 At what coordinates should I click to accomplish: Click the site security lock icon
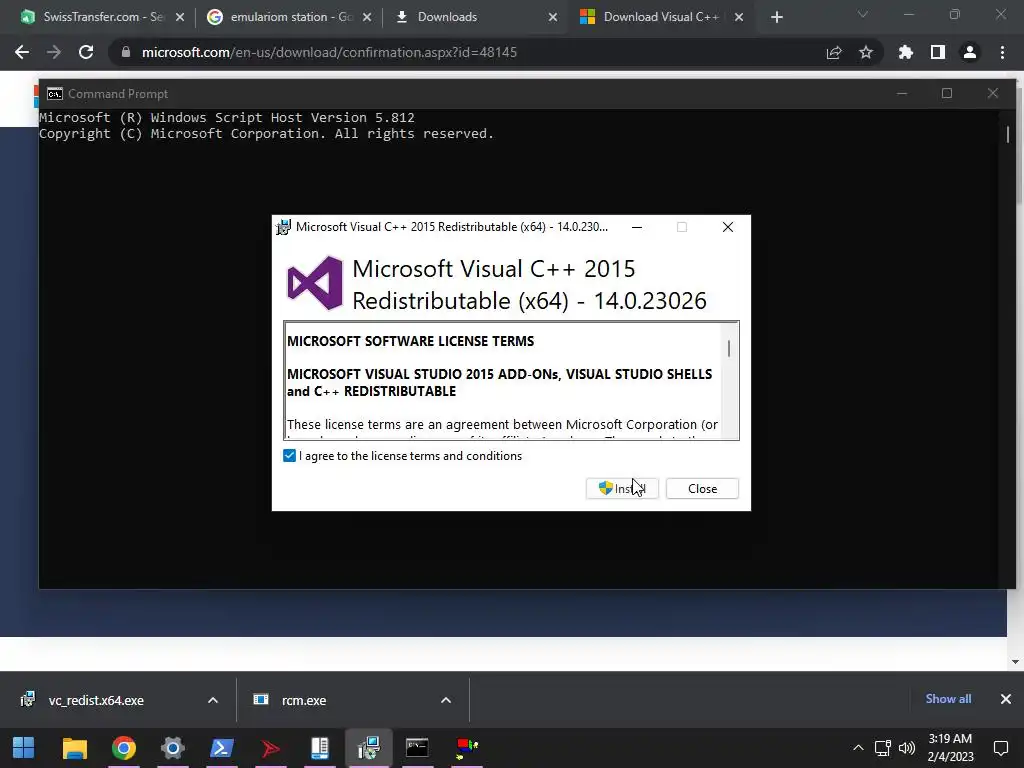coord(126,52)
